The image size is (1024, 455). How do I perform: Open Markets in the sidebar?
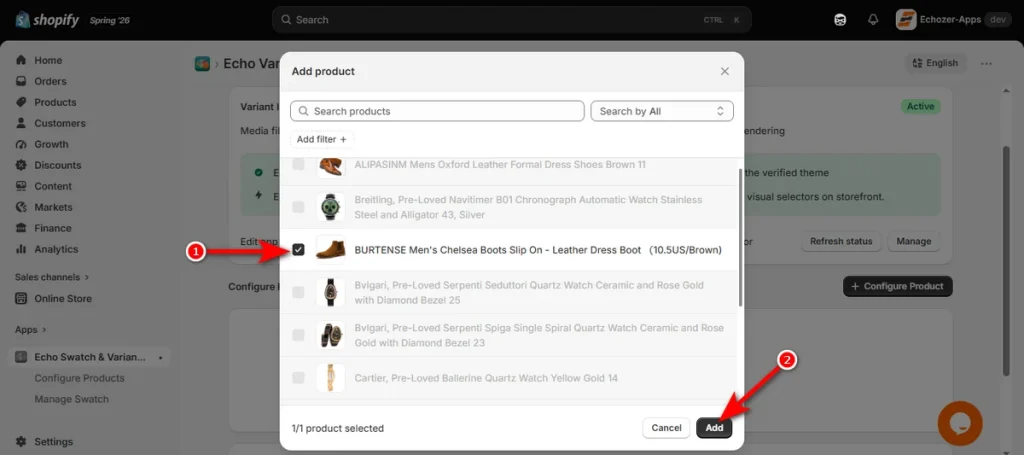pos(53,207)
